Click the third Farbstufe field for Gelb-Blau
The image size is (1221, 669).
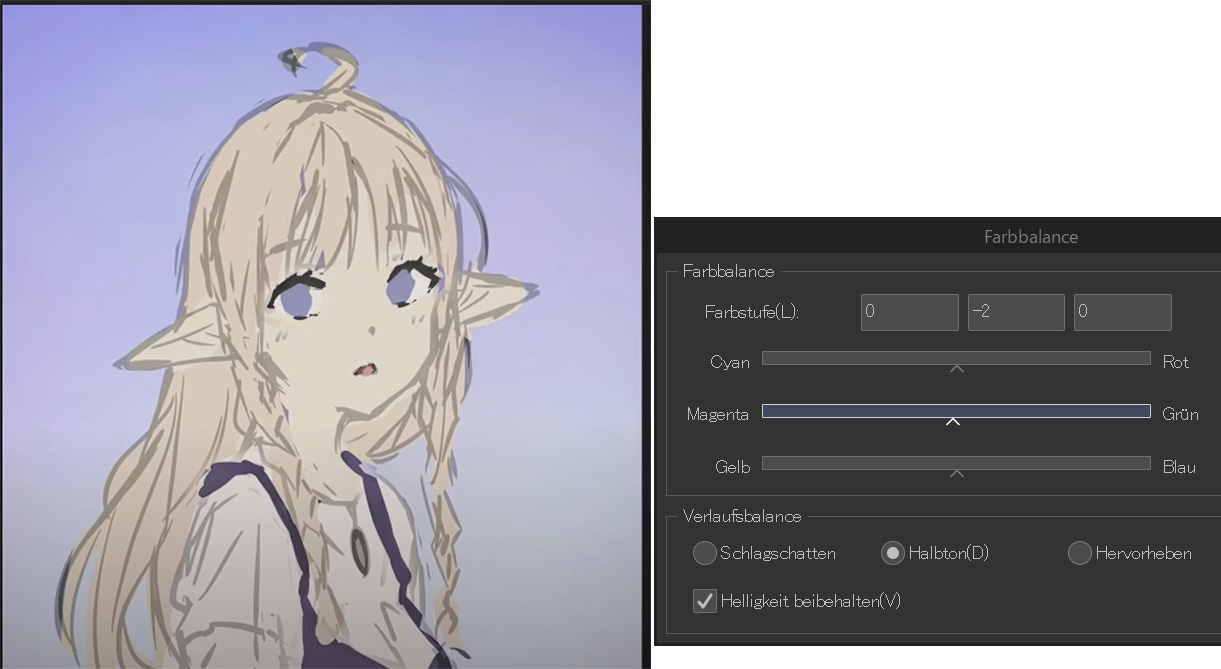[1122, 312]
